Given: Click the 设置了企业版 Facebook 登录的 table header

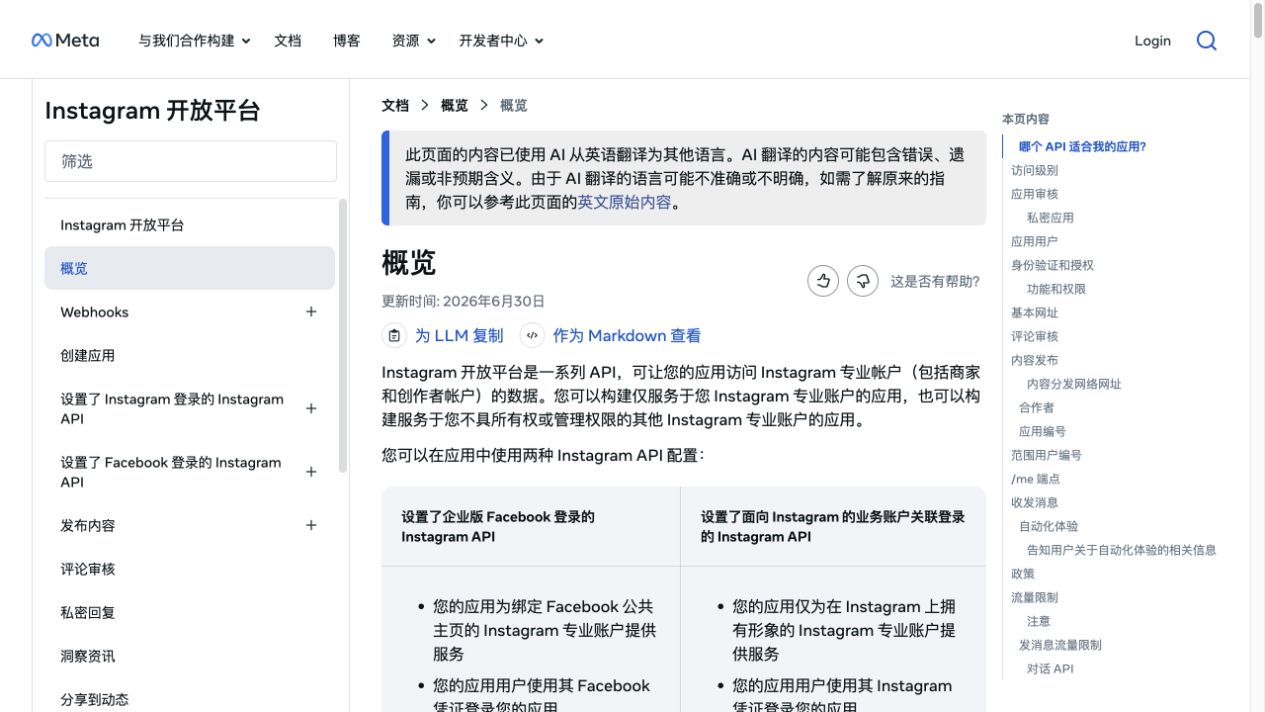Looking at the screenshot, I should (x=530, y=527).
